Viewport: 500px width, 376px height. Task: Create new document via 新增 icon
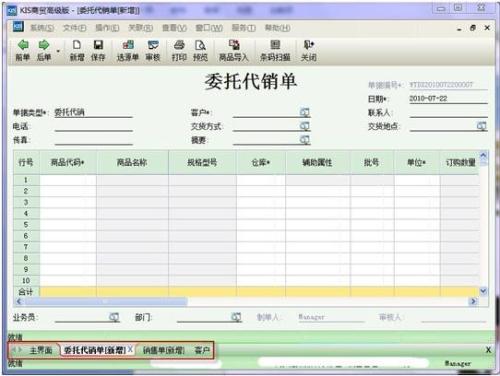coord(77,50)
